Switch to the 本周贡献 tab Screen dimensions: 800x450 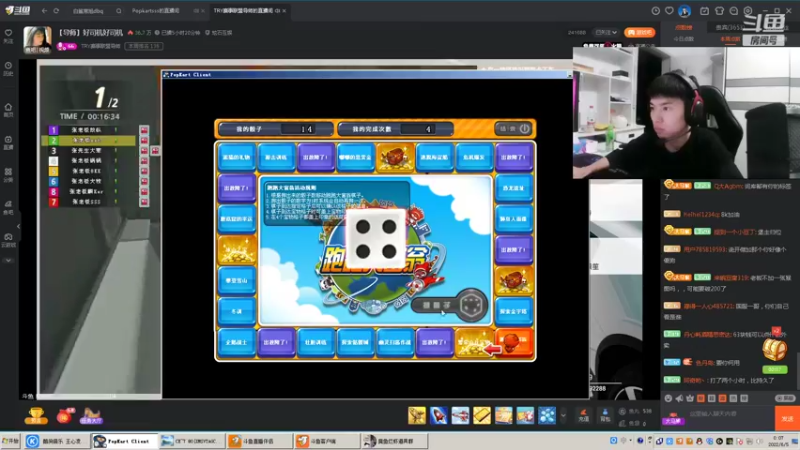point(730,39)
